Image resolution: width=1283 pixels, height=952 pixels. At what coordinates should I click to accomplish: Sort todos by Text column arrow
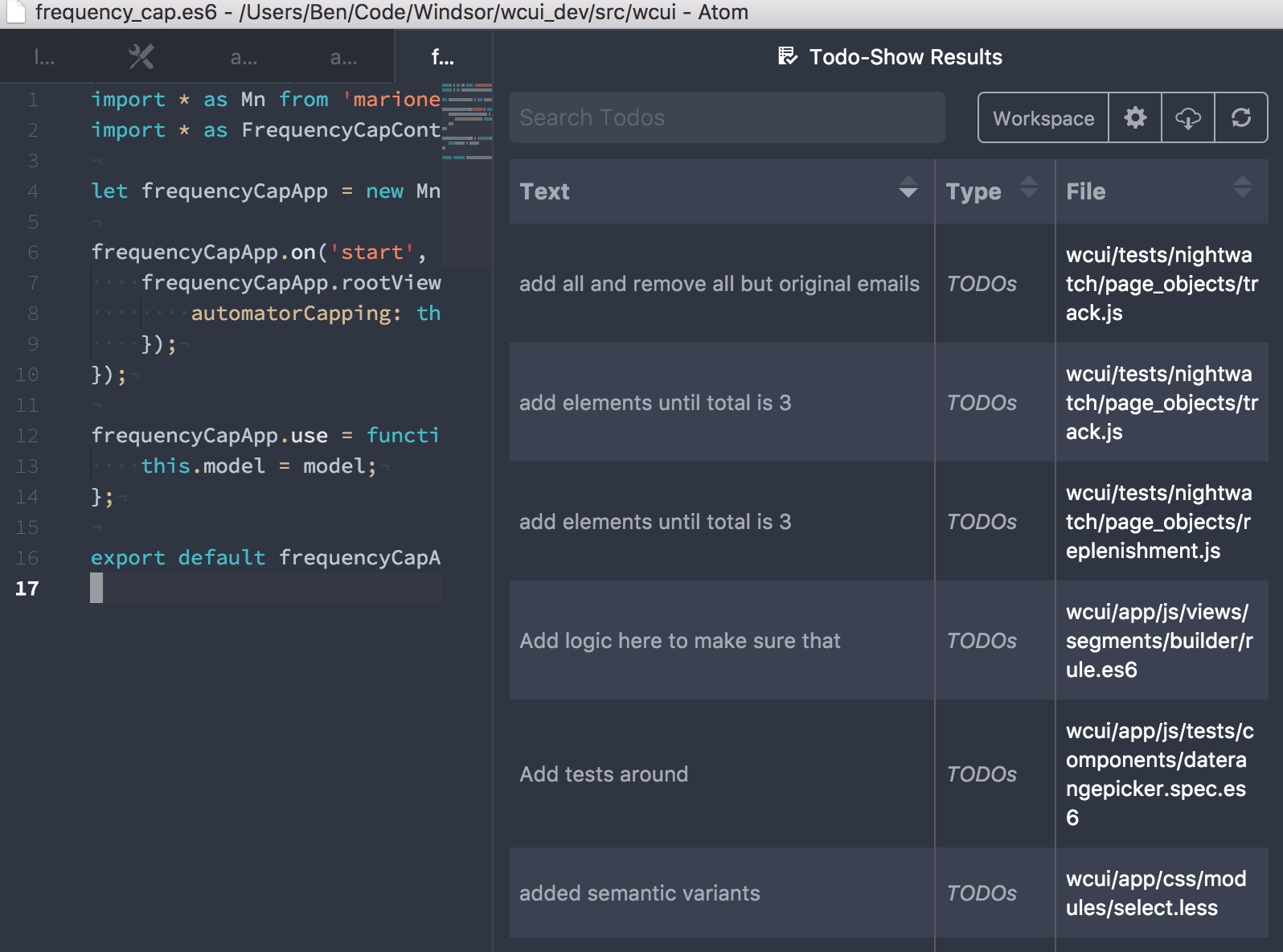point(908,187)
